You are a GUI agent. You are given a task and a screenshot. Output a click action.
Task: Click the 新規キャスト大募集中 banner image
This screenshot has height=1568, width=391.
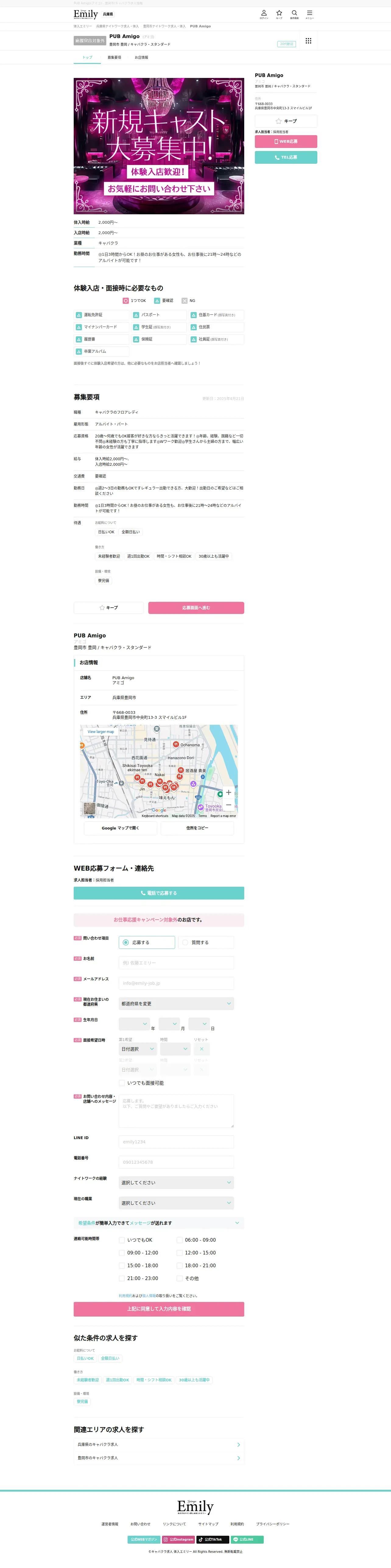159,146
